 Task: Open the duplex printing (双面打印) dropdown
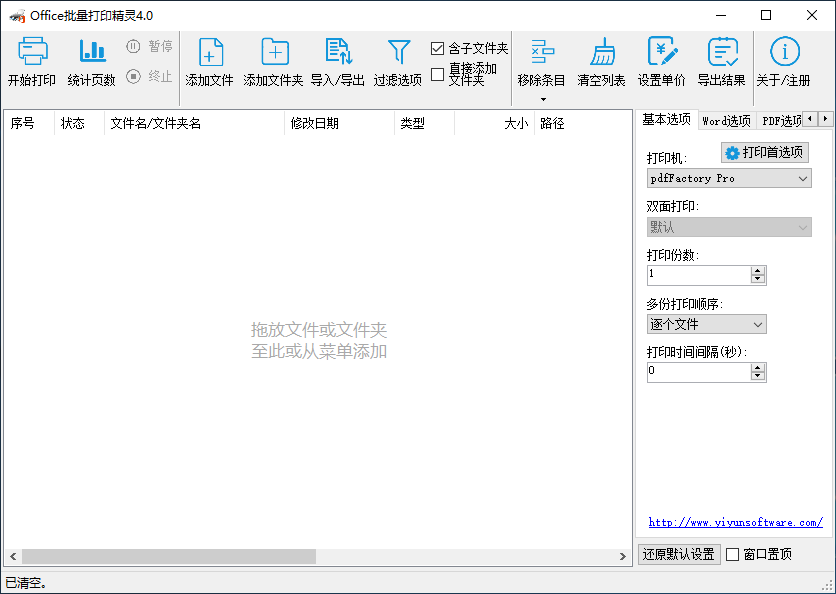click(x=729, y=227)
